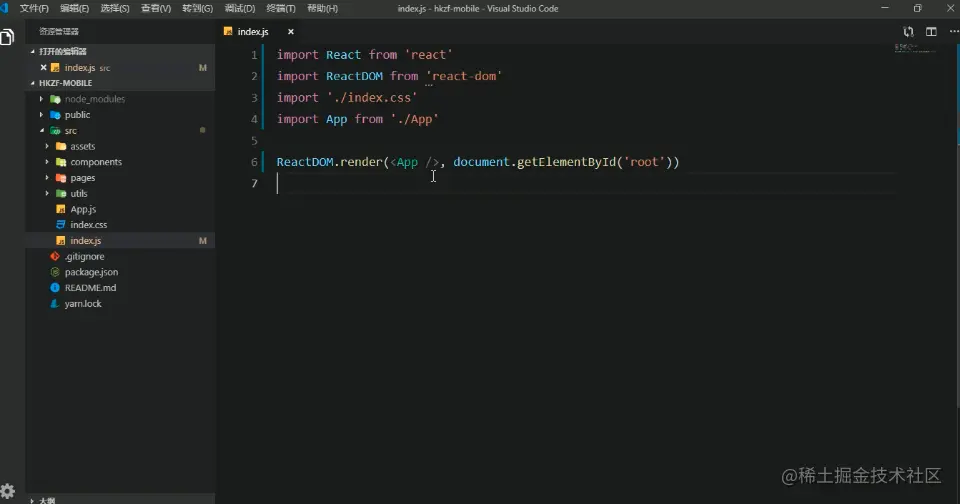Open index.css in the file tree
The image size is (960, 504).
89,225
